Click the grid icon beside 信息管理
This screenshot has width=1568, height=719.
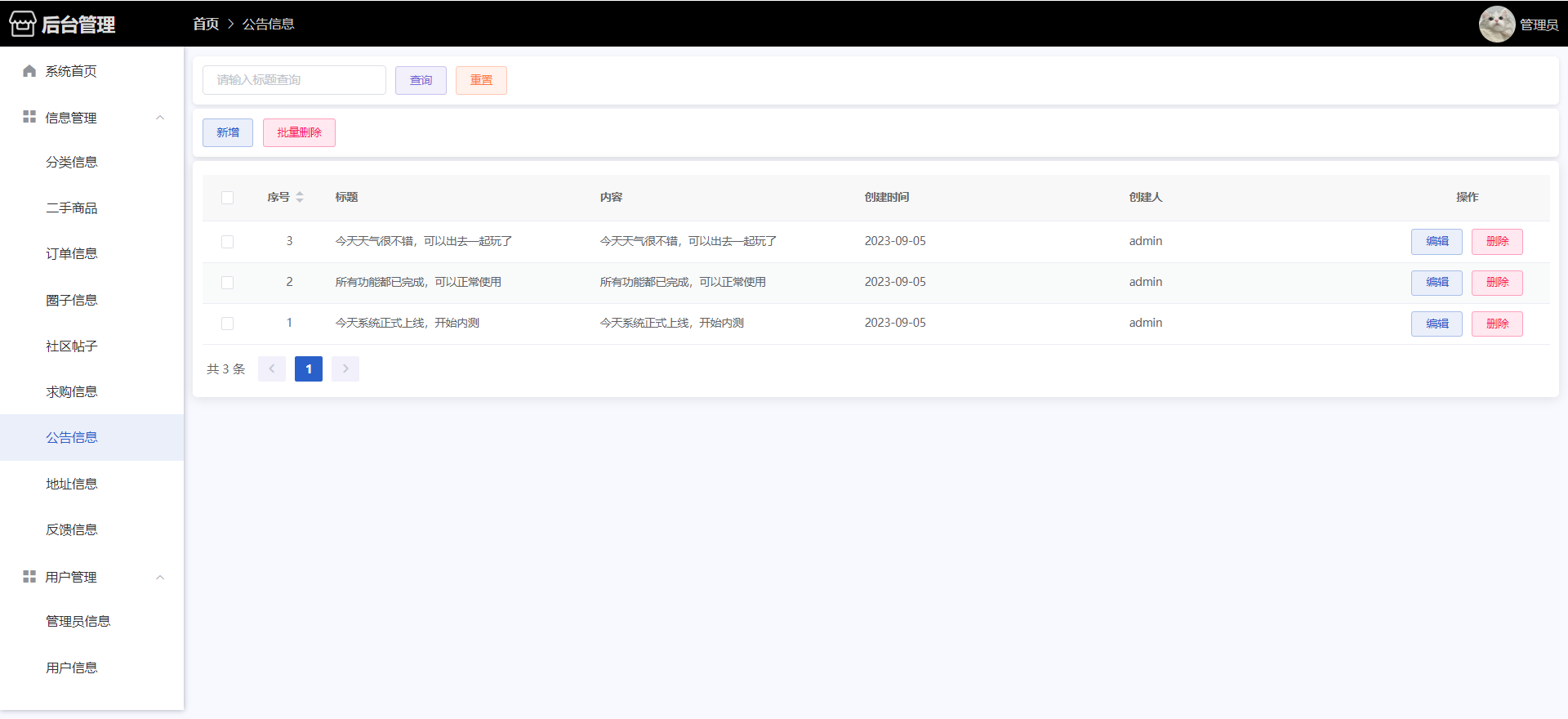pyautogui.click(x=29, y=117)
